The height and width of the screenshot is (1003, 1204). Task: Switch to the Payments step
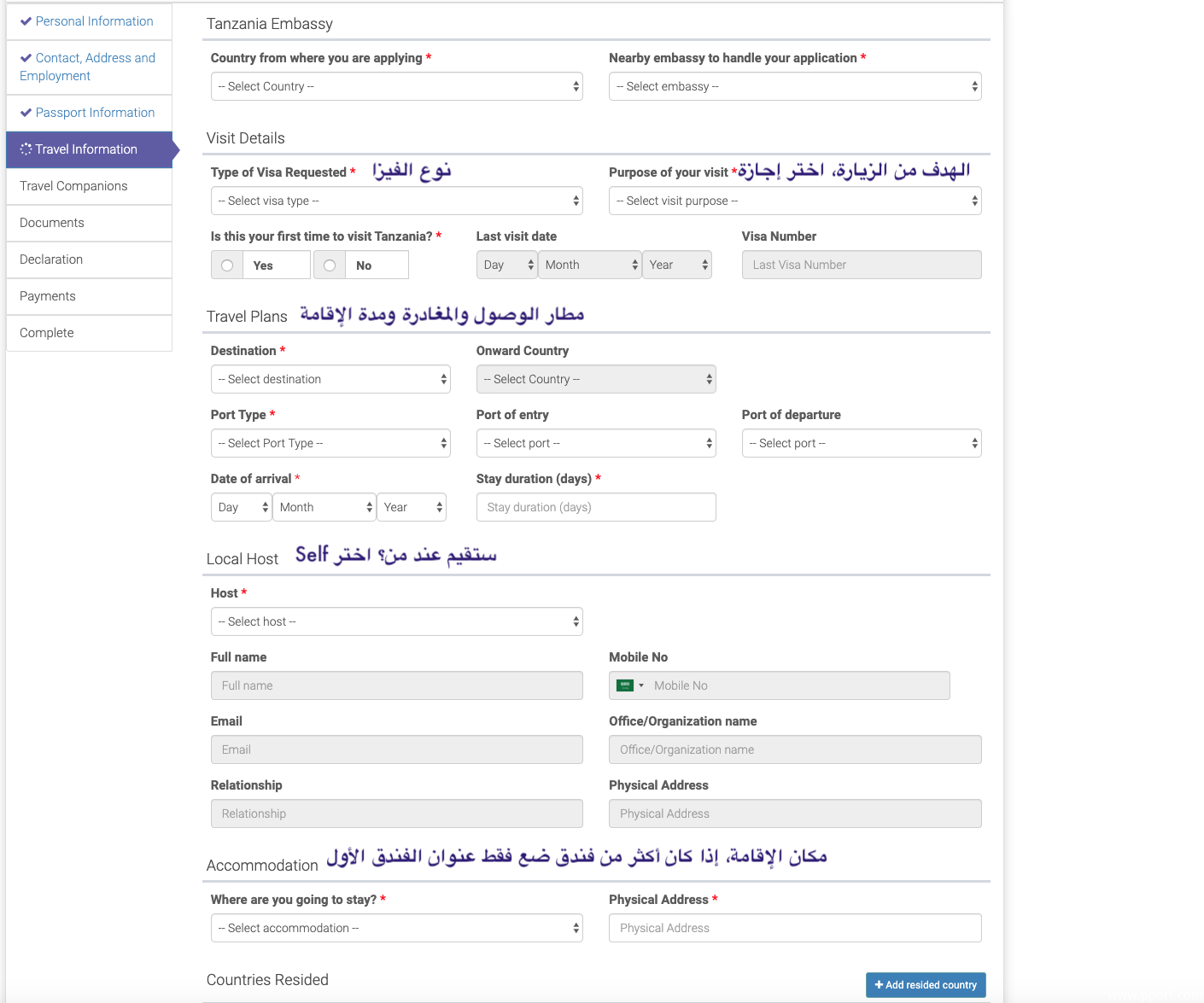point(48,296)
